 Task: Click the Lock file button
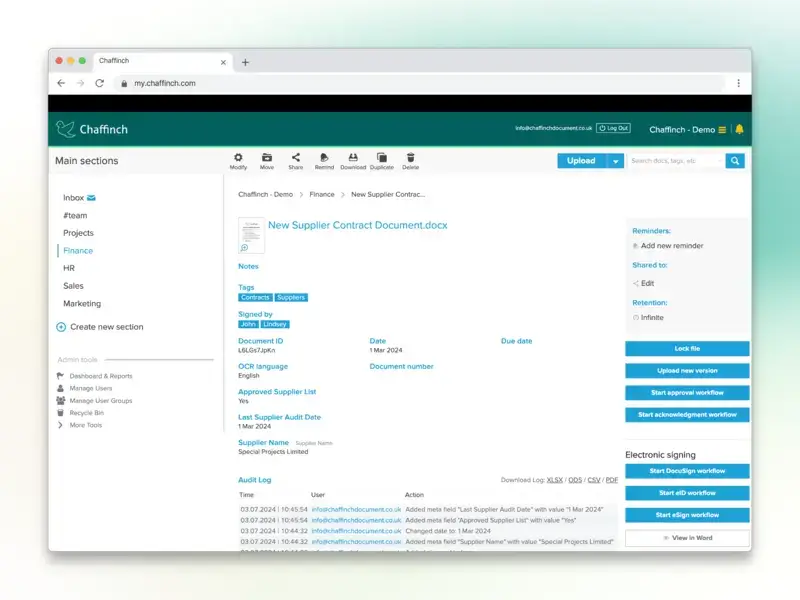[x=687, y=348]
